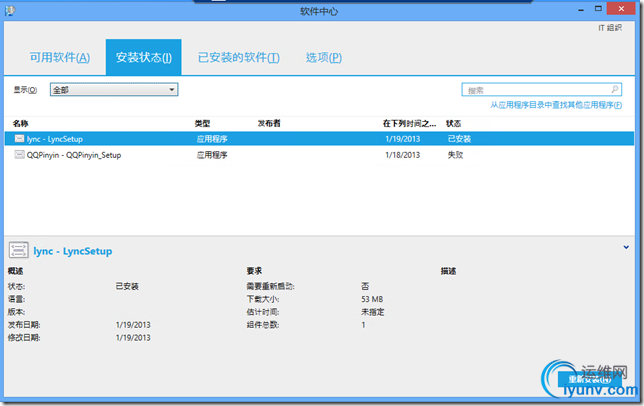The width and height of the screenshot is (644, 406).
Task: Click the lync - LyncSetup details title
Action: point(73,251)
